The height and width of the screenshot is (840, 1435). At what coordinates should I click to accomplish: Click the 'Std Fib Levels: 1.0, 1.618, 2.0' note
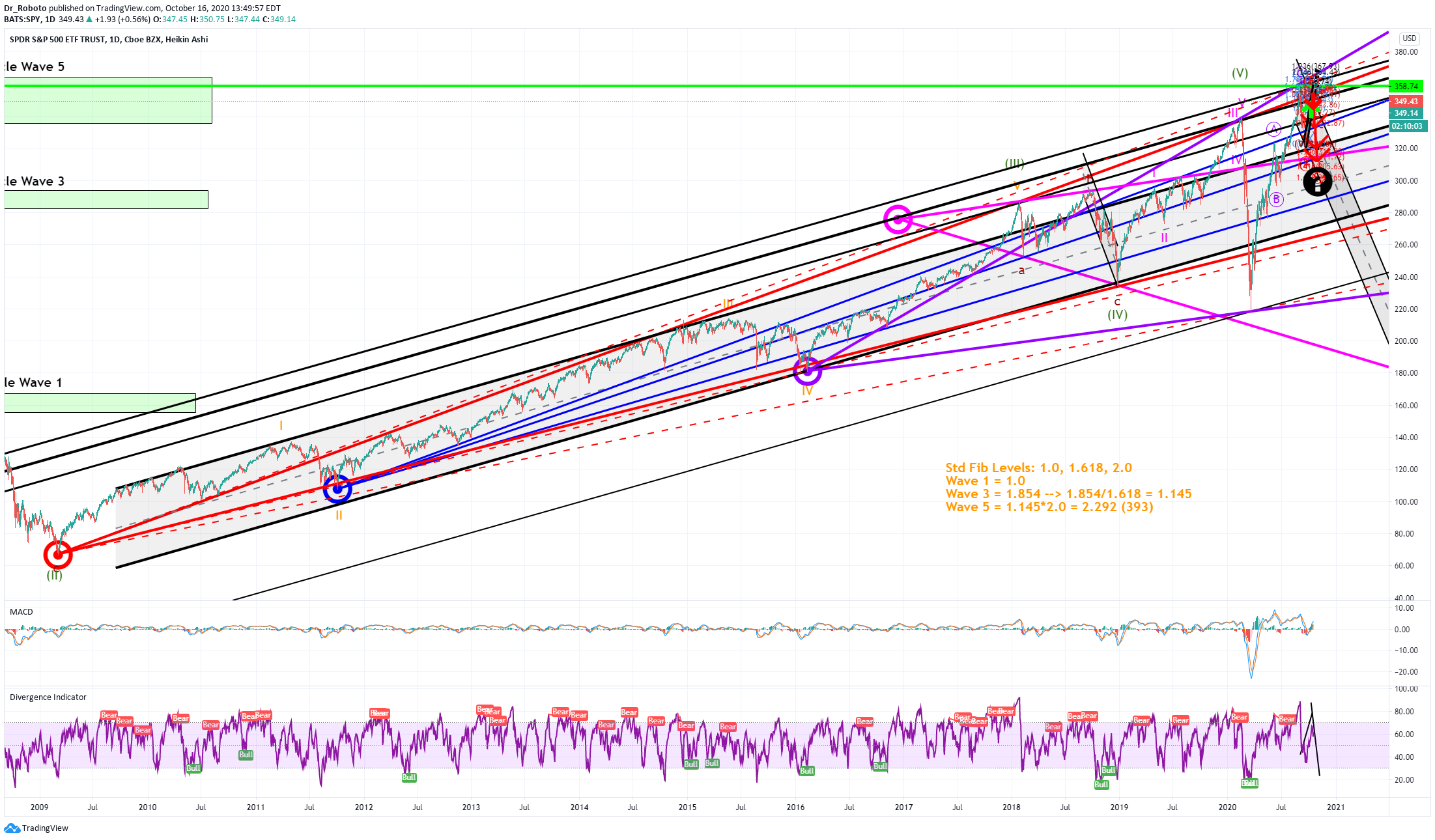[1039, 468]
